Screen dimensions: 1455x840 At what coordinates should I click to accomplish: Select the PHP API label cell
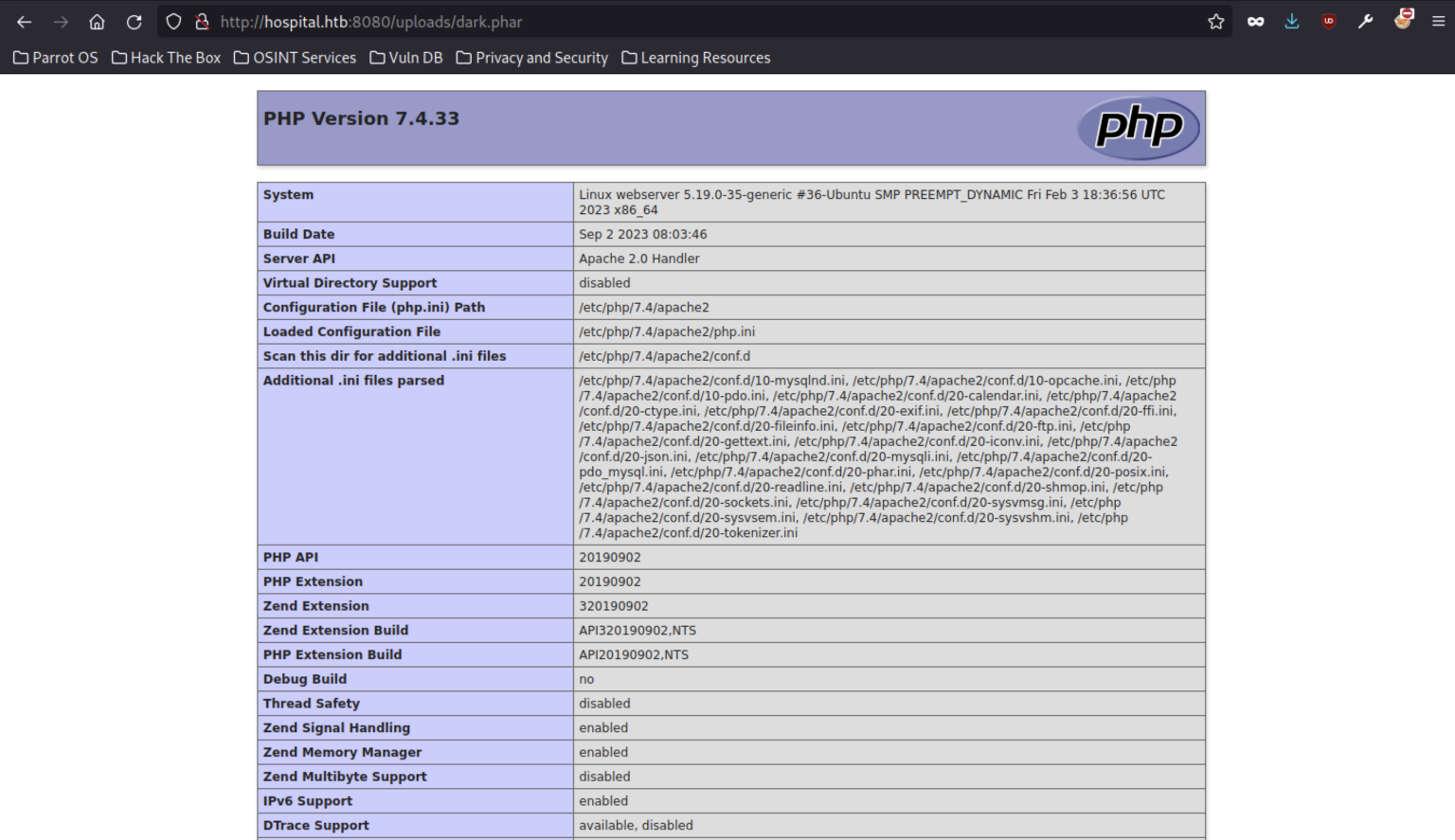tap(415, 557)
